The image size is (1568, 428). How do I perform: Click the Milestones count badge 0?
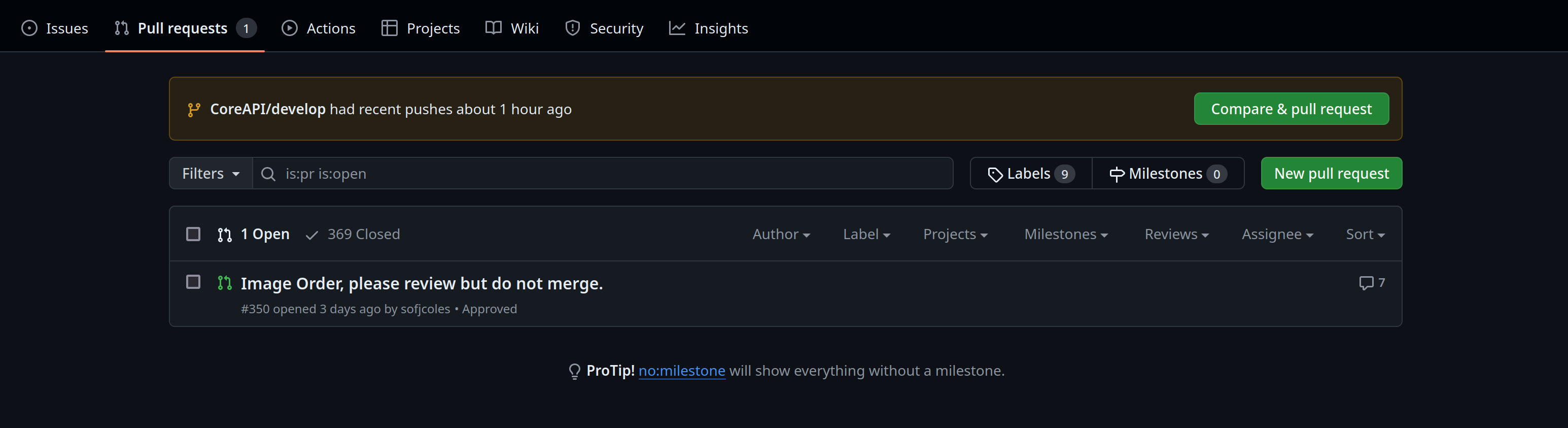coord(1216,174)
